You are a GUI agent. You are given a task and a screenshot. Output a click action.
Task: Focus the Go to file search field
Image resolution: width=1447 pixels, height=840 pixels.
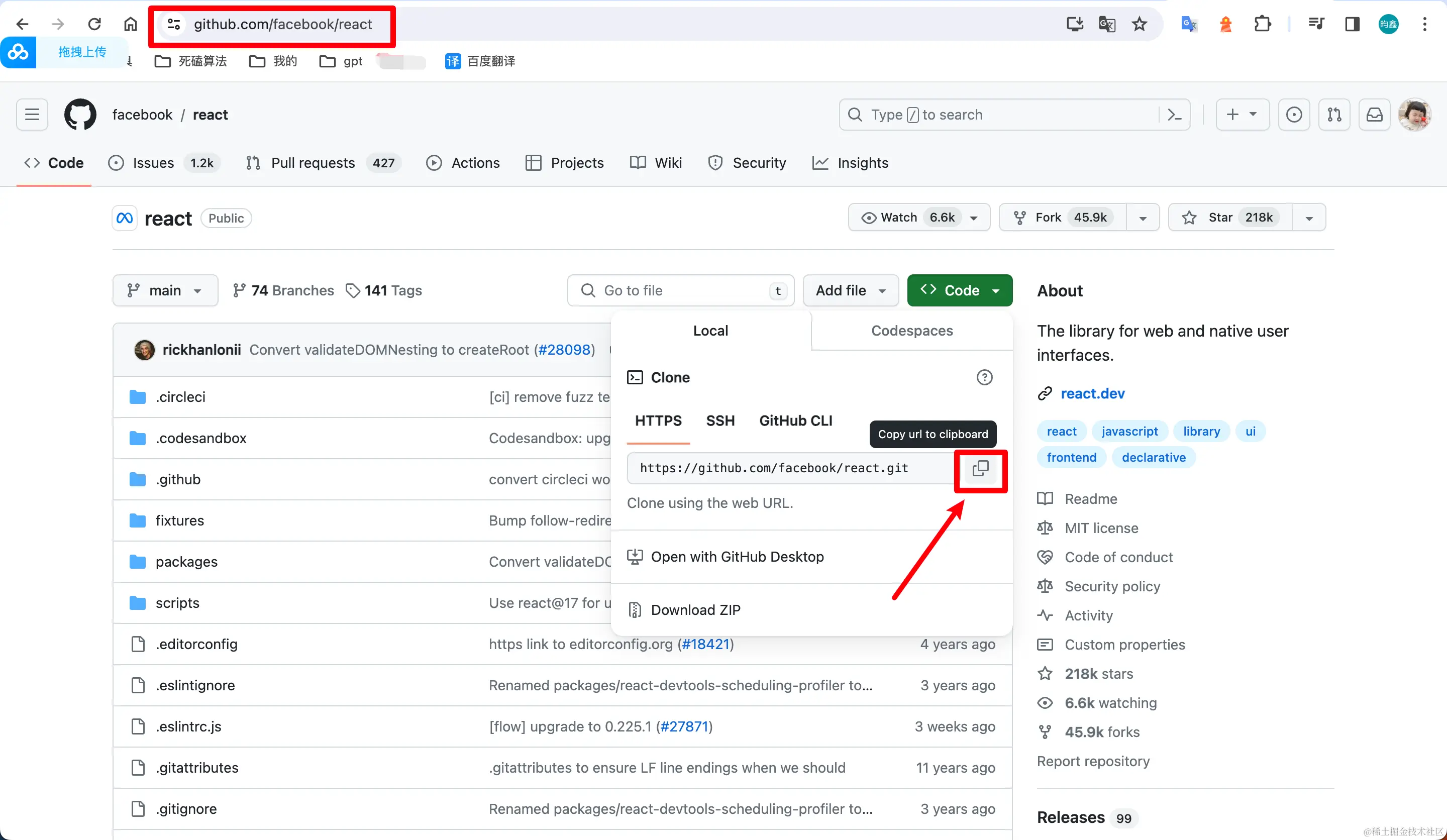pos(680,290)
